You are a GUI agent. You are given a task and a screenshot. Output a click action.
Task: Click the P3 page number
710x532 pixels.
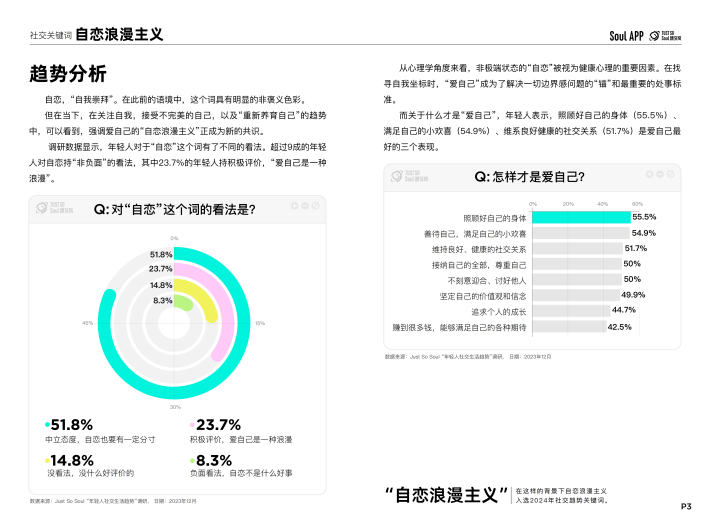click(687, 506)
